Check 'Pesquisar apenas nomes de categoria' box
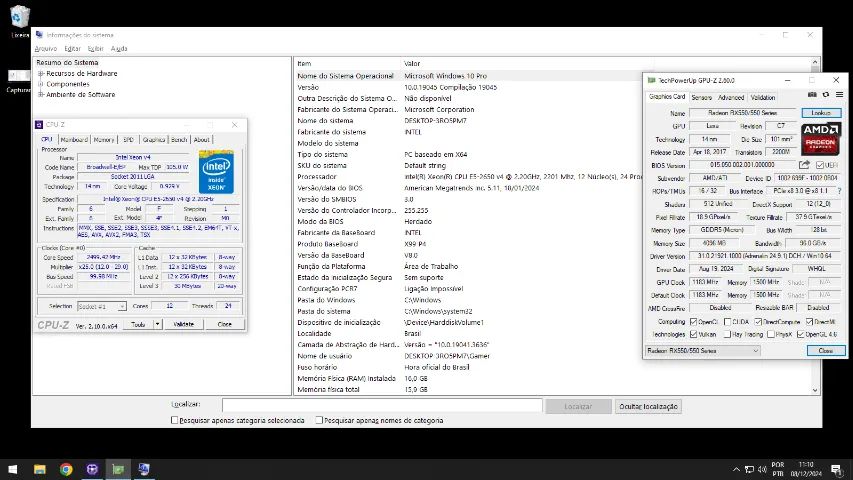This screenshot has height=480, width=853. pyautogui.click(x=319, y=420)
